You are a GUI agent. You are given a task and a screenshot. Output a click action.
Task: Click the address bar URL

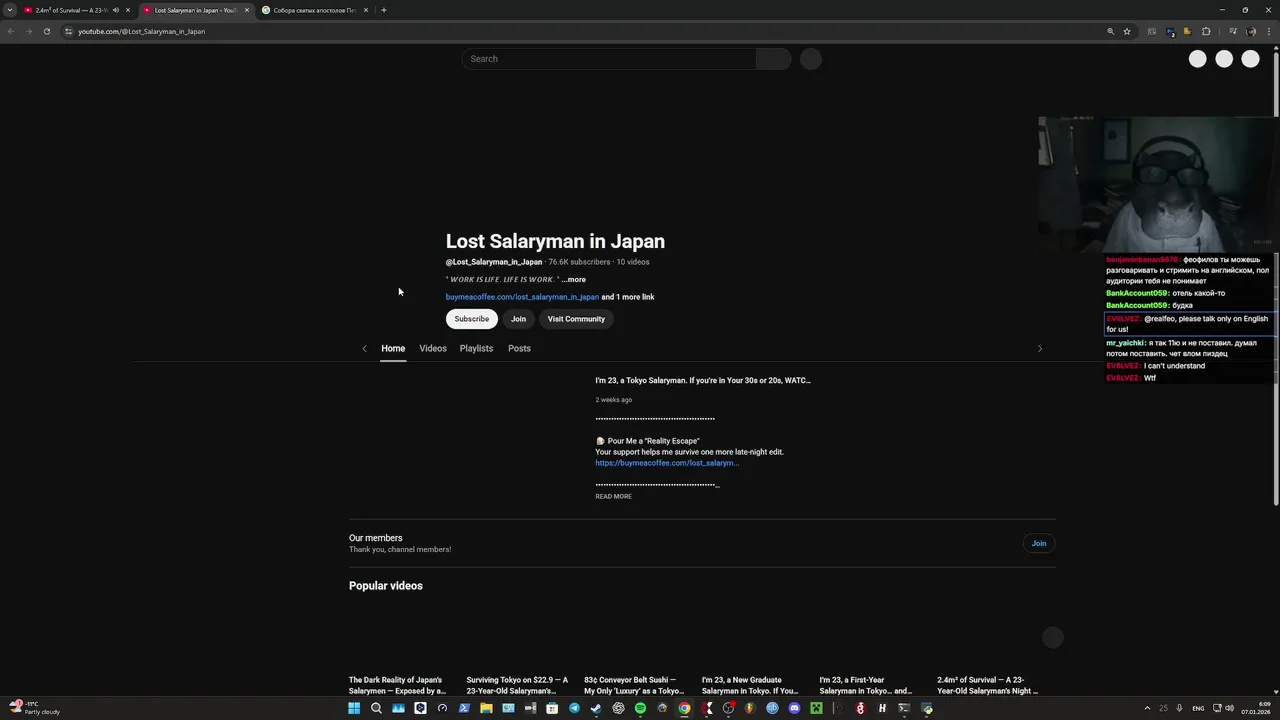pyautogui.click(x=141, y=31)
